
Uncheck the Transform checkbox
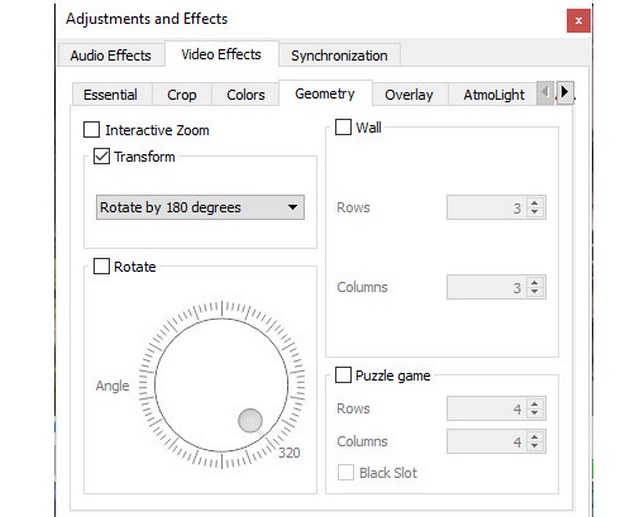pyautogui.click(x=101, y=156)
